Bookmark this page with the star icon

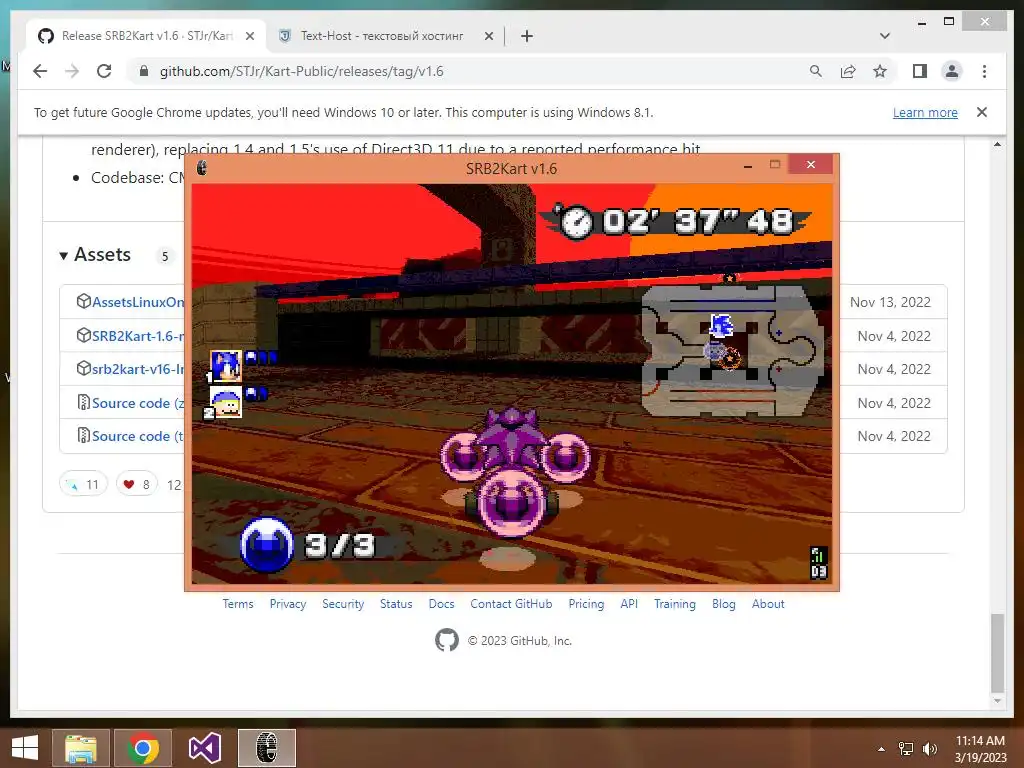pos(880,71)
